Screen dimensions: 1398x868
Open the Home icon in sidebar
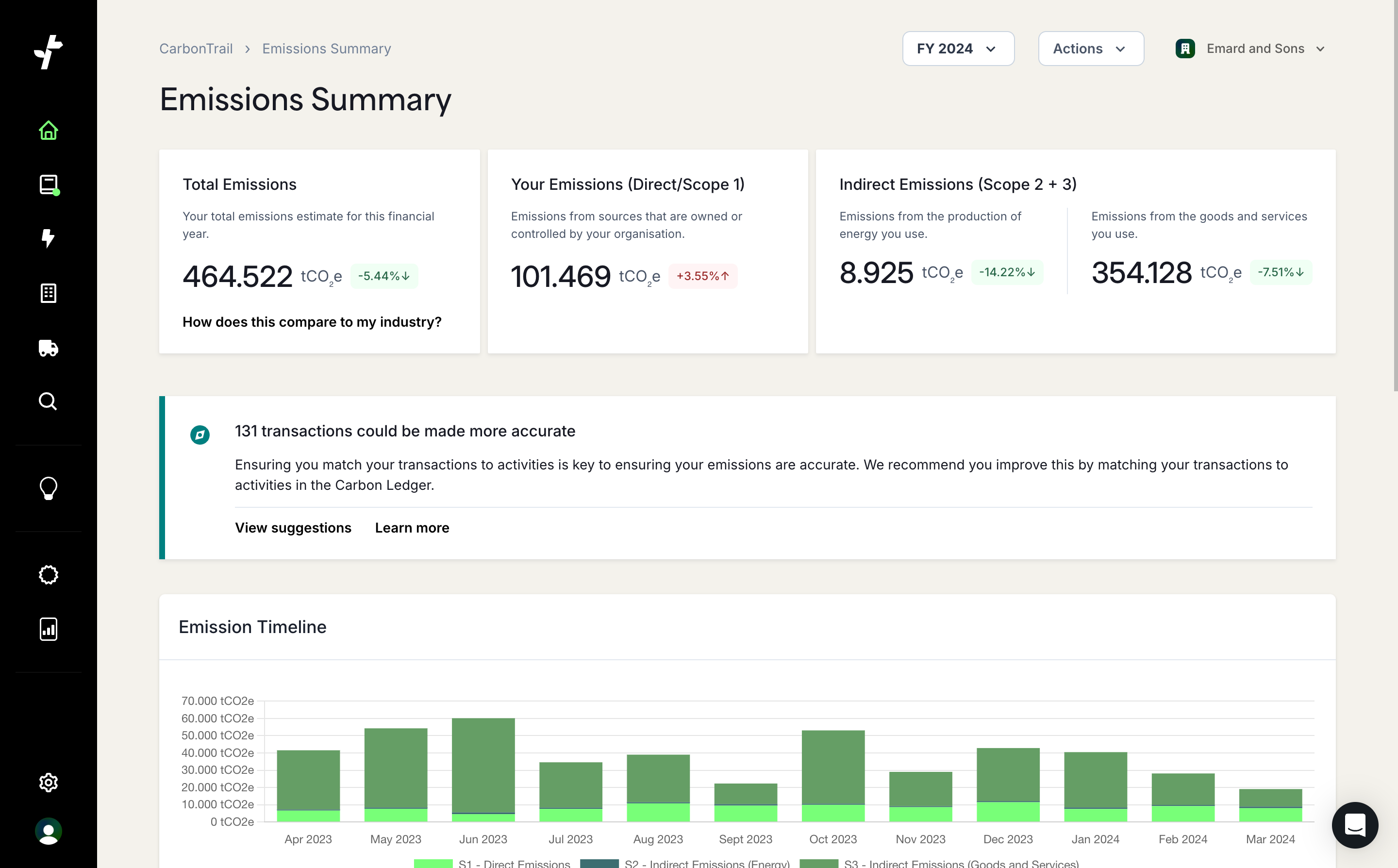48,130
